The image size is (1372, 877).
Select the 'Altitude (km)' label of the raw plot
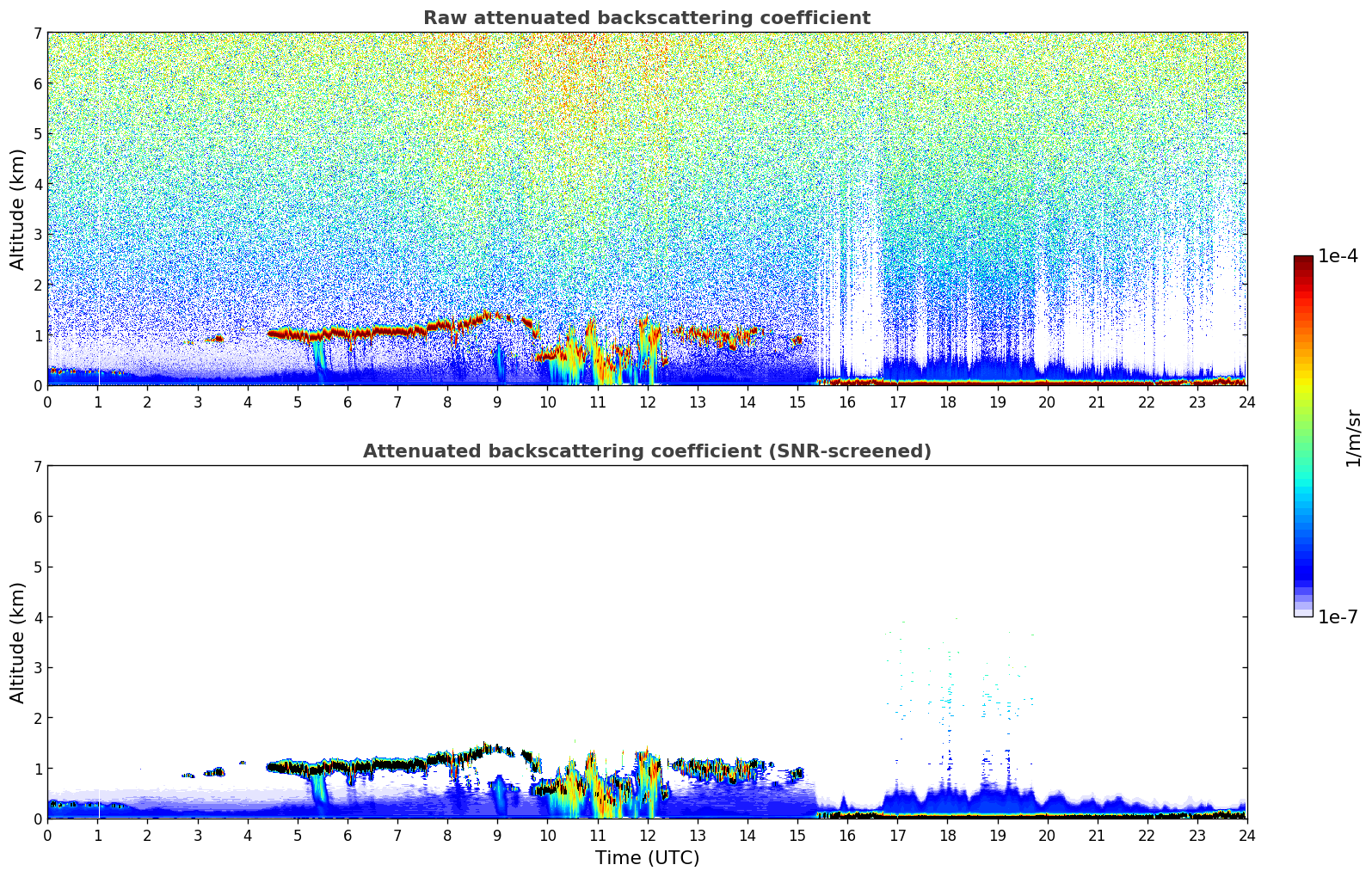[18, 209]
